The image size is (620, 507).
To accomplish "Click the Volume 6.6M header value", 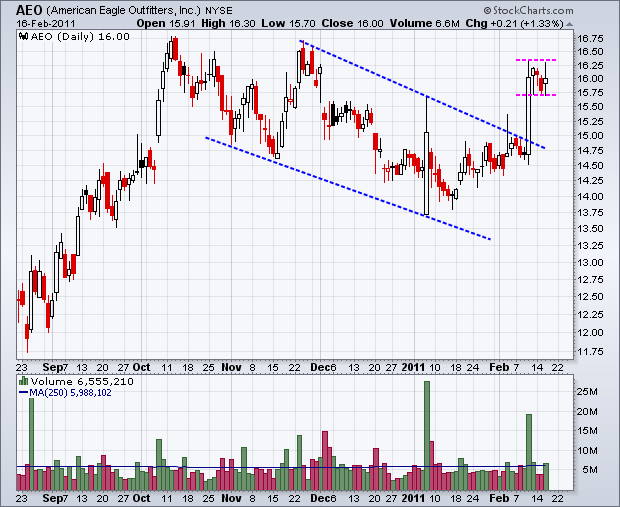I will [x=424, y=23].
